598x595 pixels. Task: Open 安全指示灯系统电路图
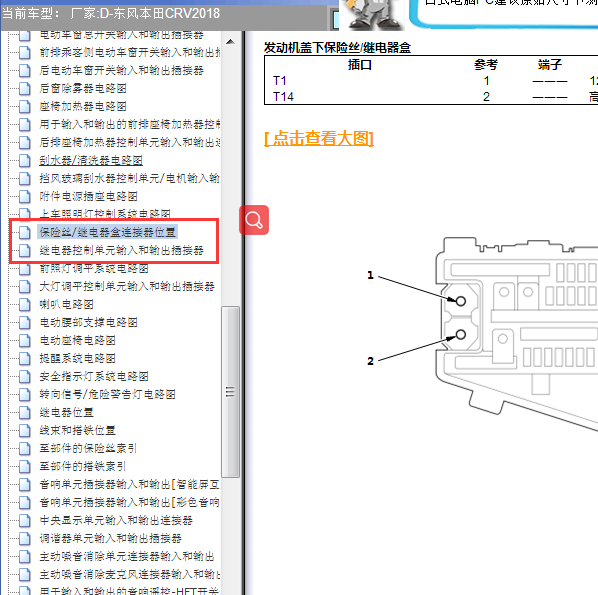click(x=94, y=376)
